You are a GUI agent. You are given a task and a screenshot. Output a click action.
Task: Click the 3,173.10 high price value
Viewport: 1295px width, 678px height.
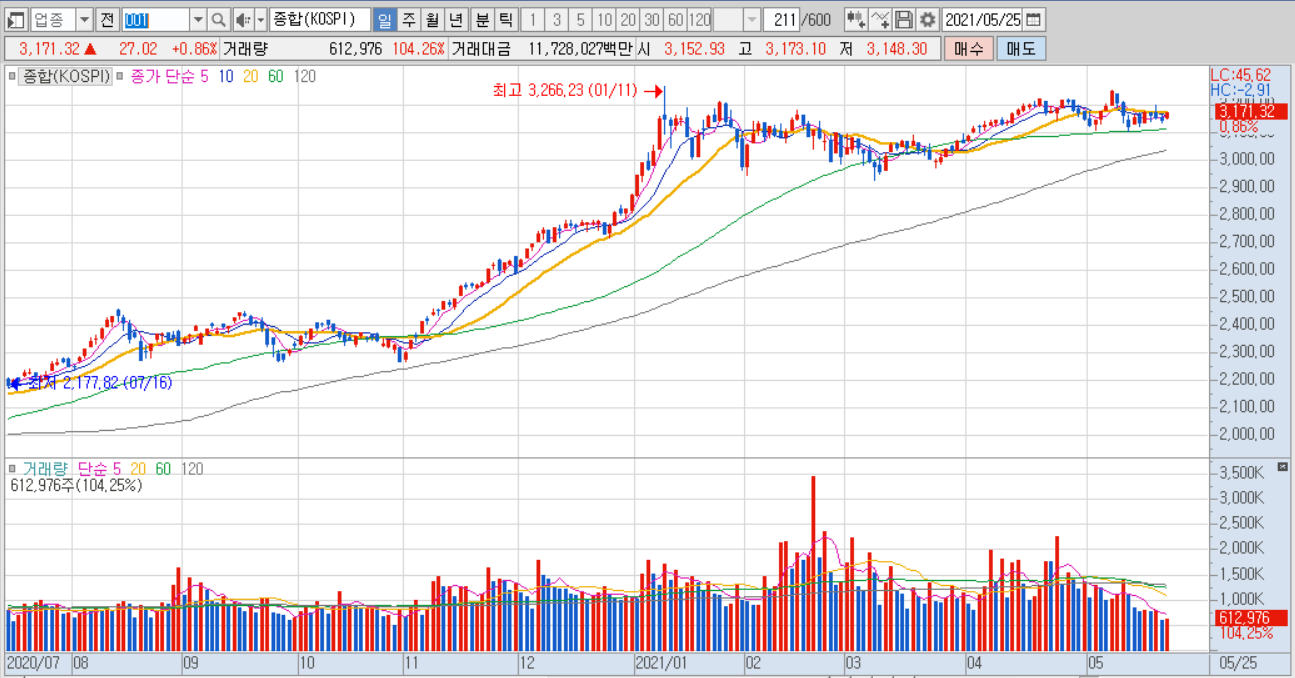click(x=796, y=48)
